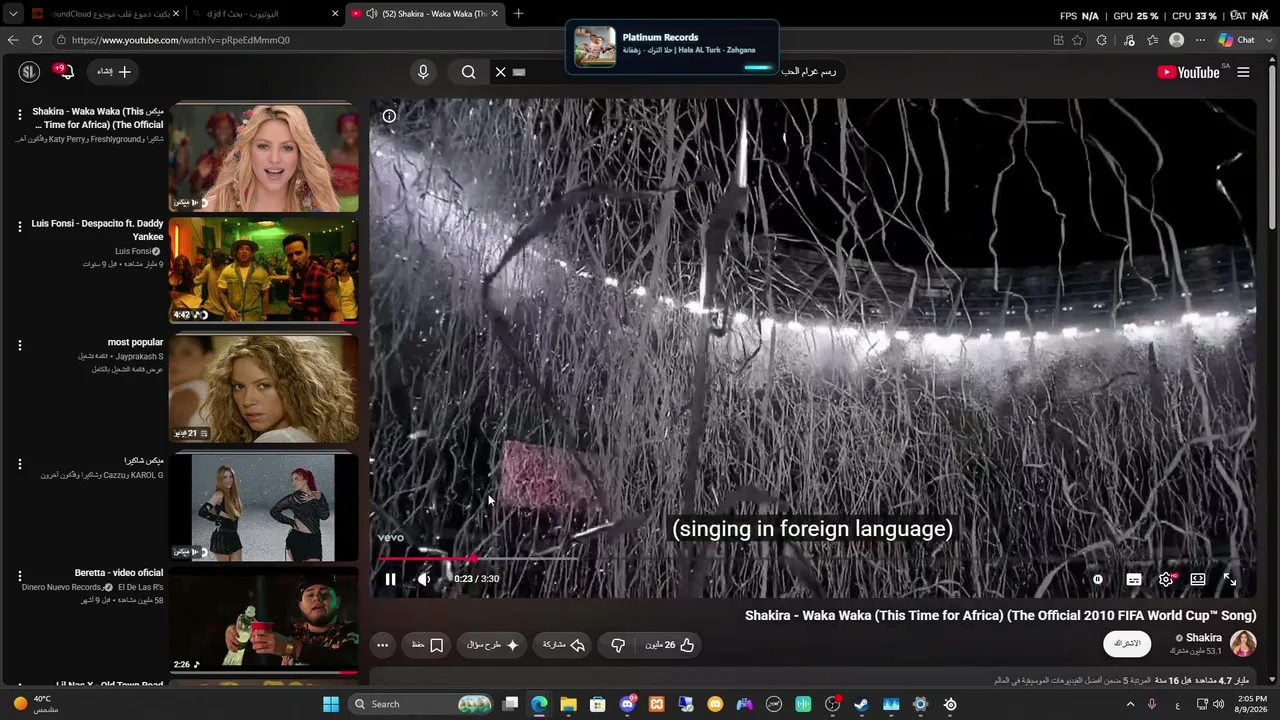1280x720 pixels.
Task: Open taskbar volume control
Action: (x=1219, y=704)
